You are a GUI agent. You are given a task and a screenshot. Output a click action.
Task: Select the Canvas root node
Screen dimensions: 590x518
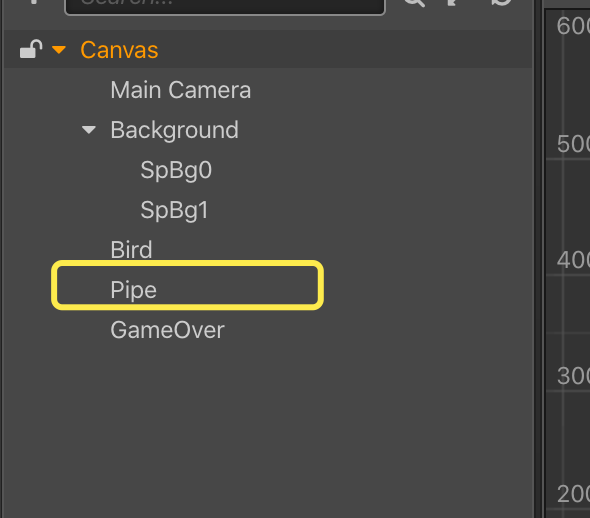click(x=119, y=50)
